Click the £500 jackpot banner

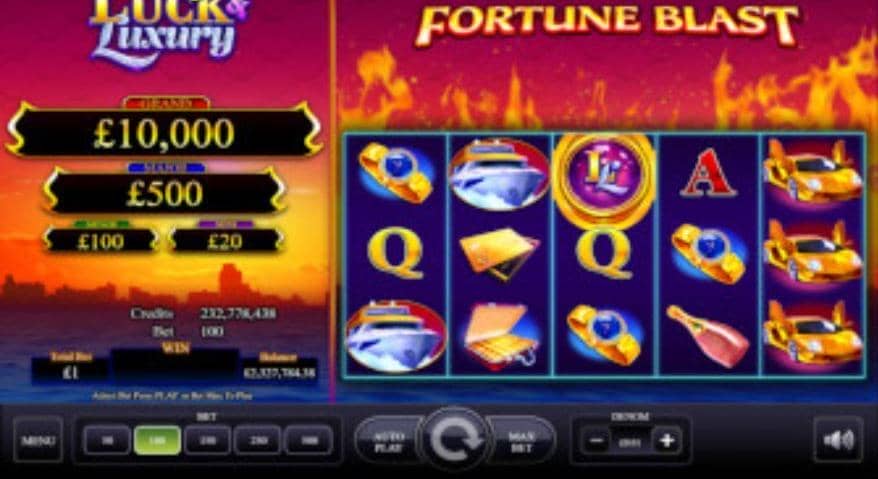(x=164, y=193)
